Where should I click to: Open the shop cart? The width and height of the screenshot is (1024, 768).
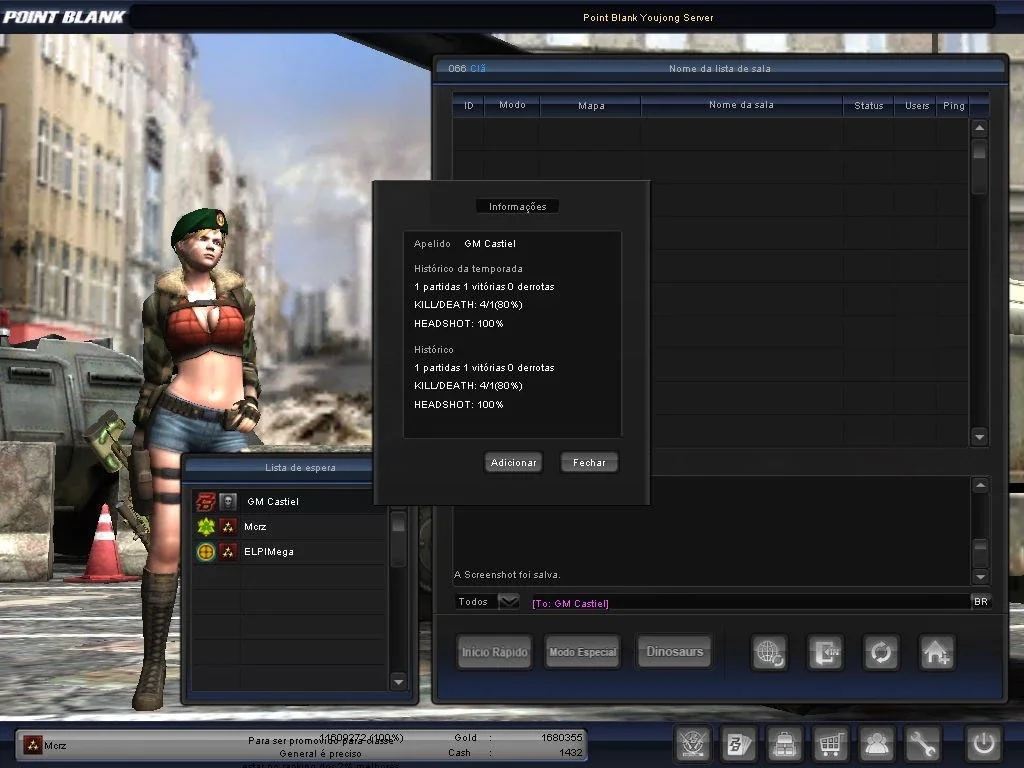pyautogui.click(x=830, y=743)
